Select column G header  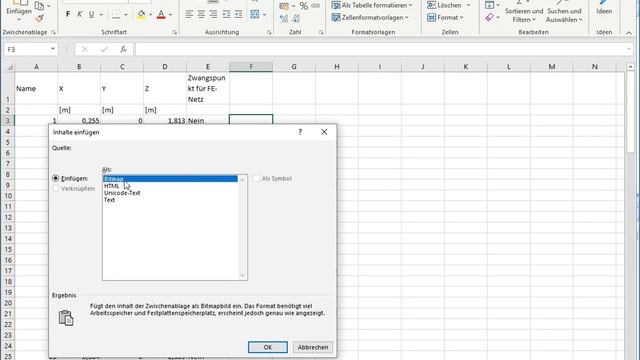click(294, 67)
